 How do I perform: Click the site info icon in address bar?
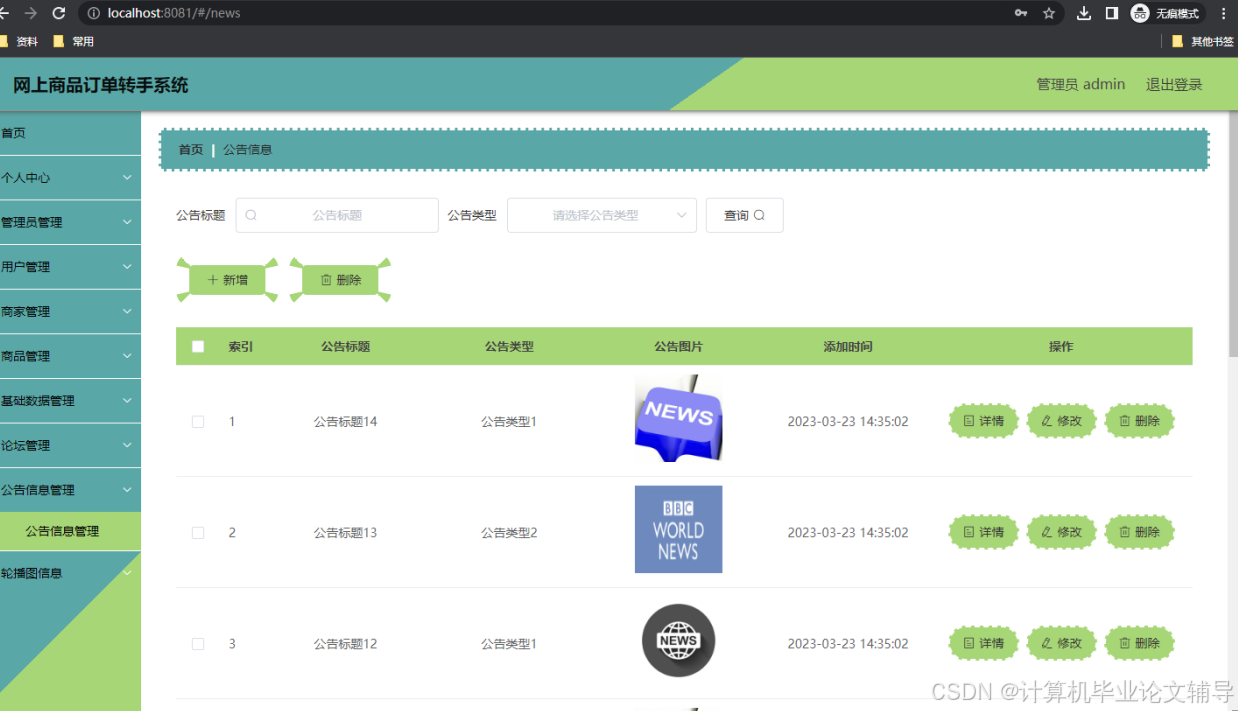pos(94,13)
